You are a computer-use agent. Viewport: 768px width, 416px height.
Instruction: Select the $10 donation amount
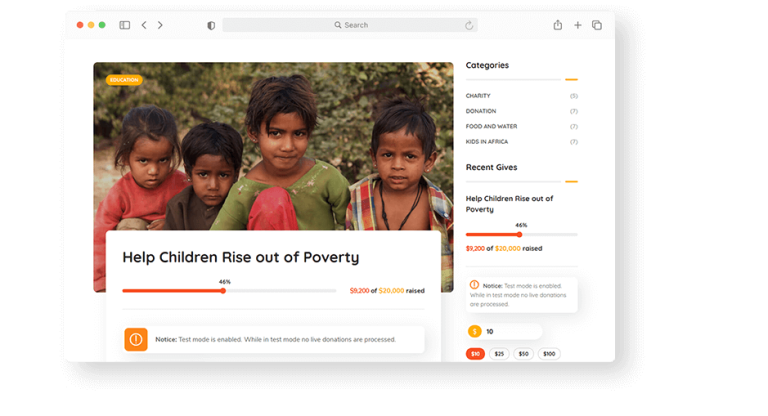(x=475, y=354)
